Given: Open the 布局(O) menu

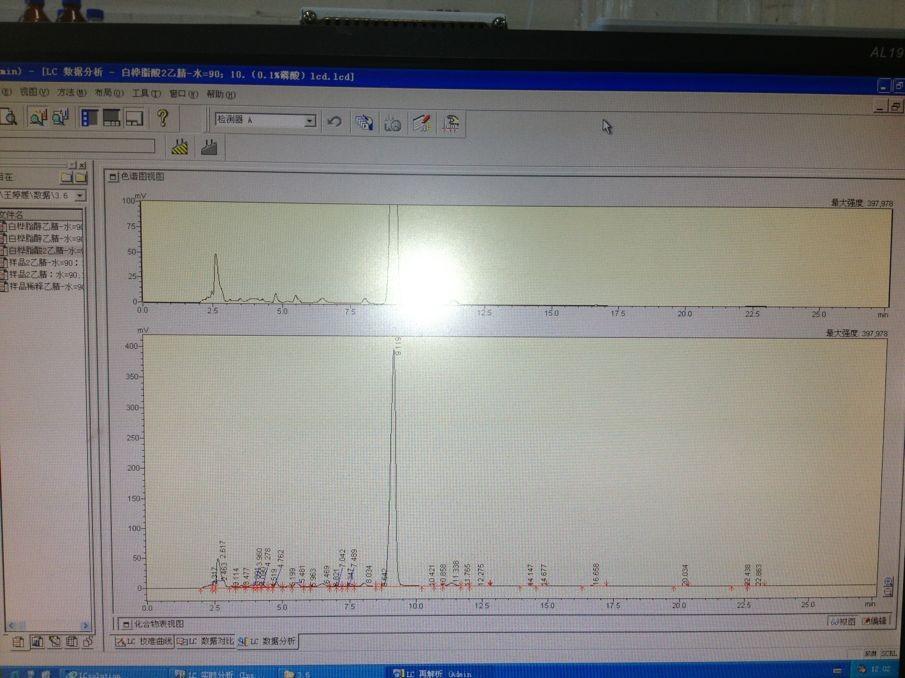Looking at the screenshot, I should 109,93.
